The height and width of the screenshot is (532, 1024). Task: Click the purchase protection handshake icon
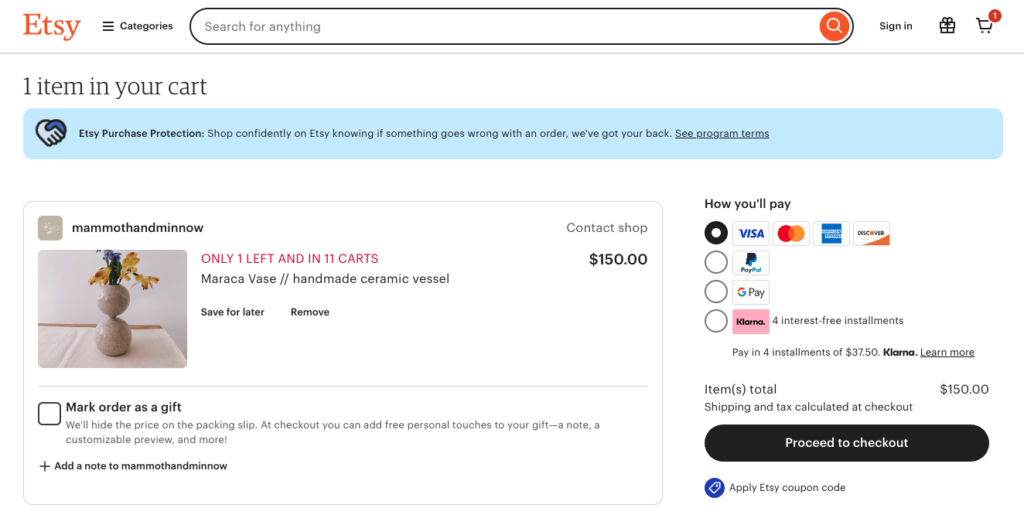click(51, 133)
